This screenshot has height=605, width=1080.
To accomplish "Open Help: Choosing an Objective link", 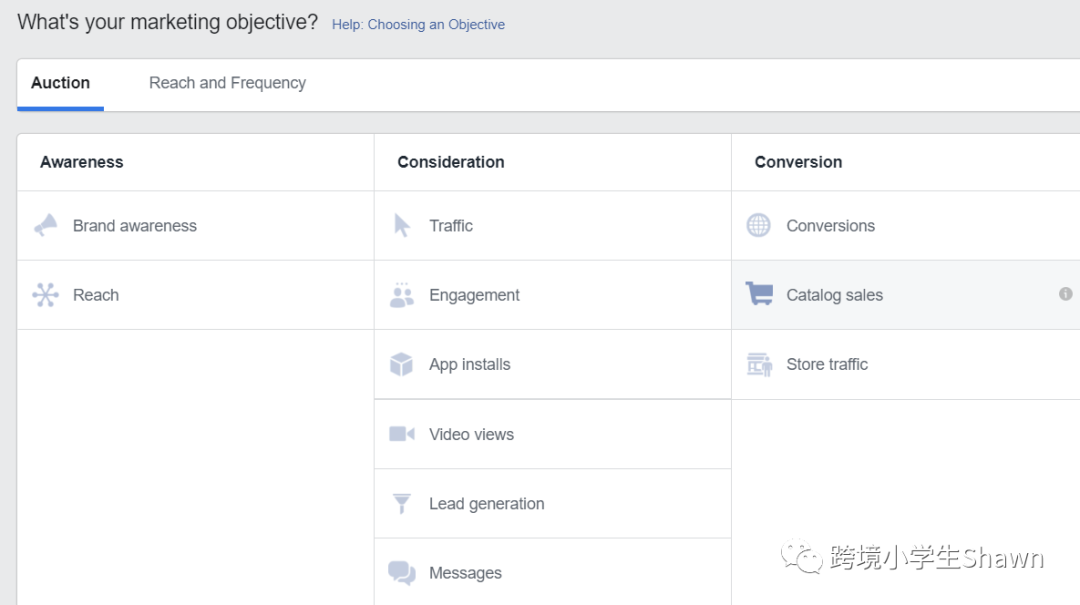I will [418, 24].
